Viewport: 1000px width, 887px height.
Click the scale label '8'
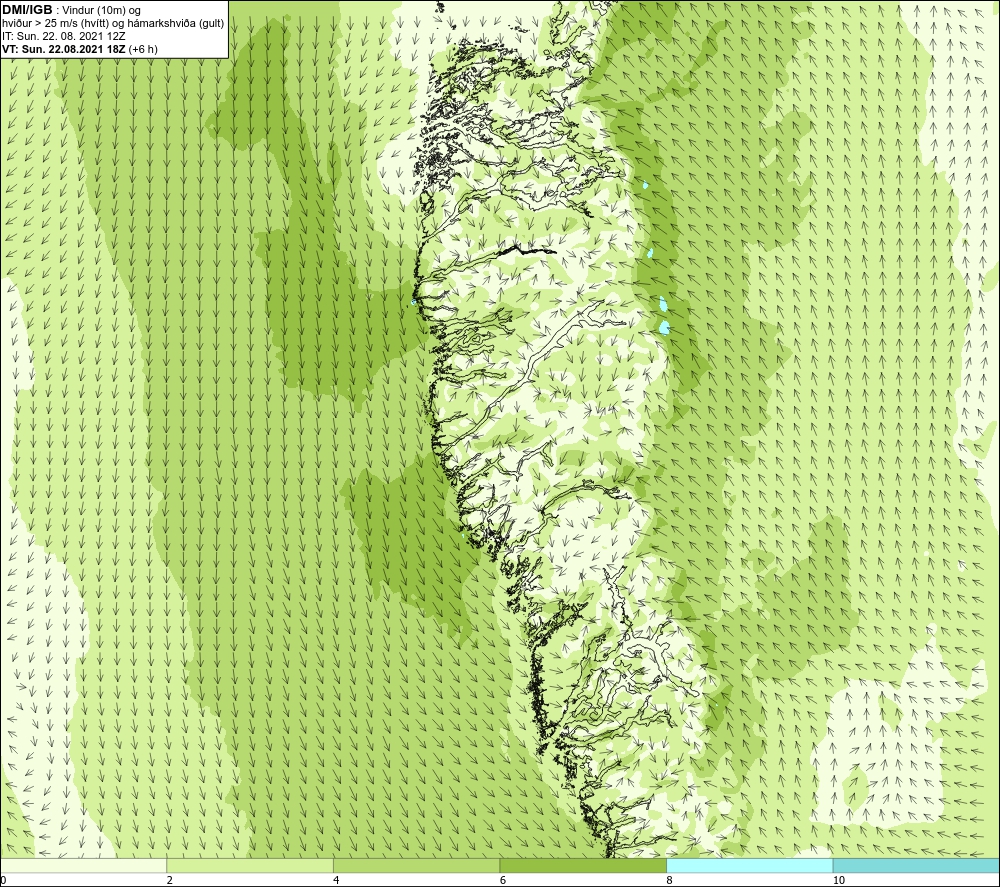click(669, 880)
